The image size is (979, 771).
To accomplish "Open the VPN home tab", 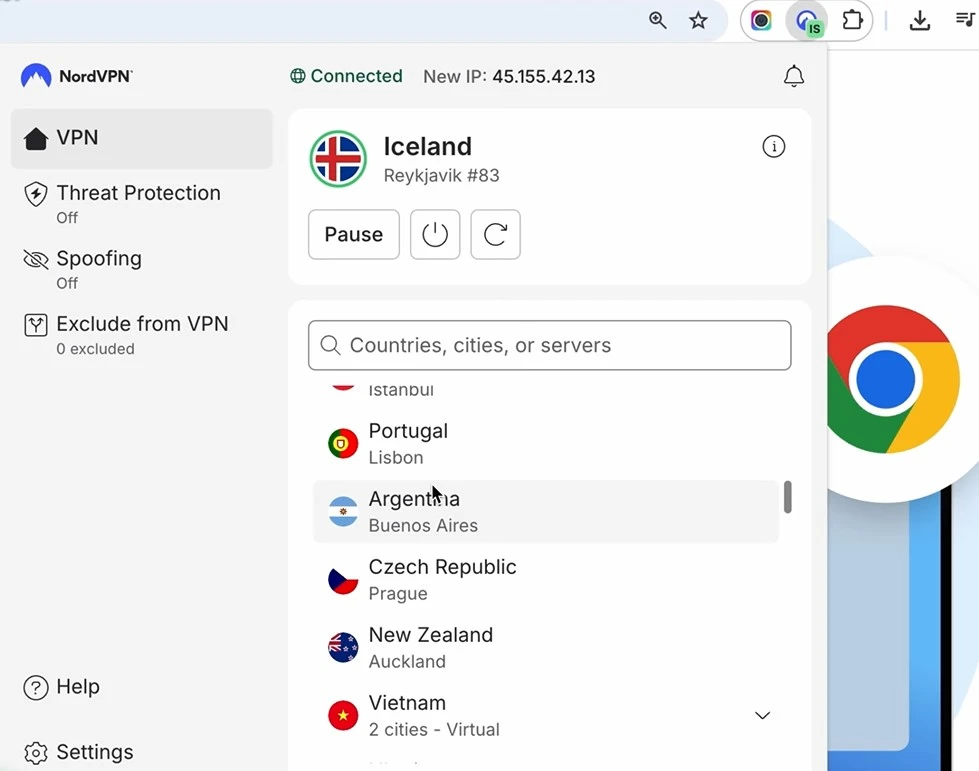I will tap(142, 138).
